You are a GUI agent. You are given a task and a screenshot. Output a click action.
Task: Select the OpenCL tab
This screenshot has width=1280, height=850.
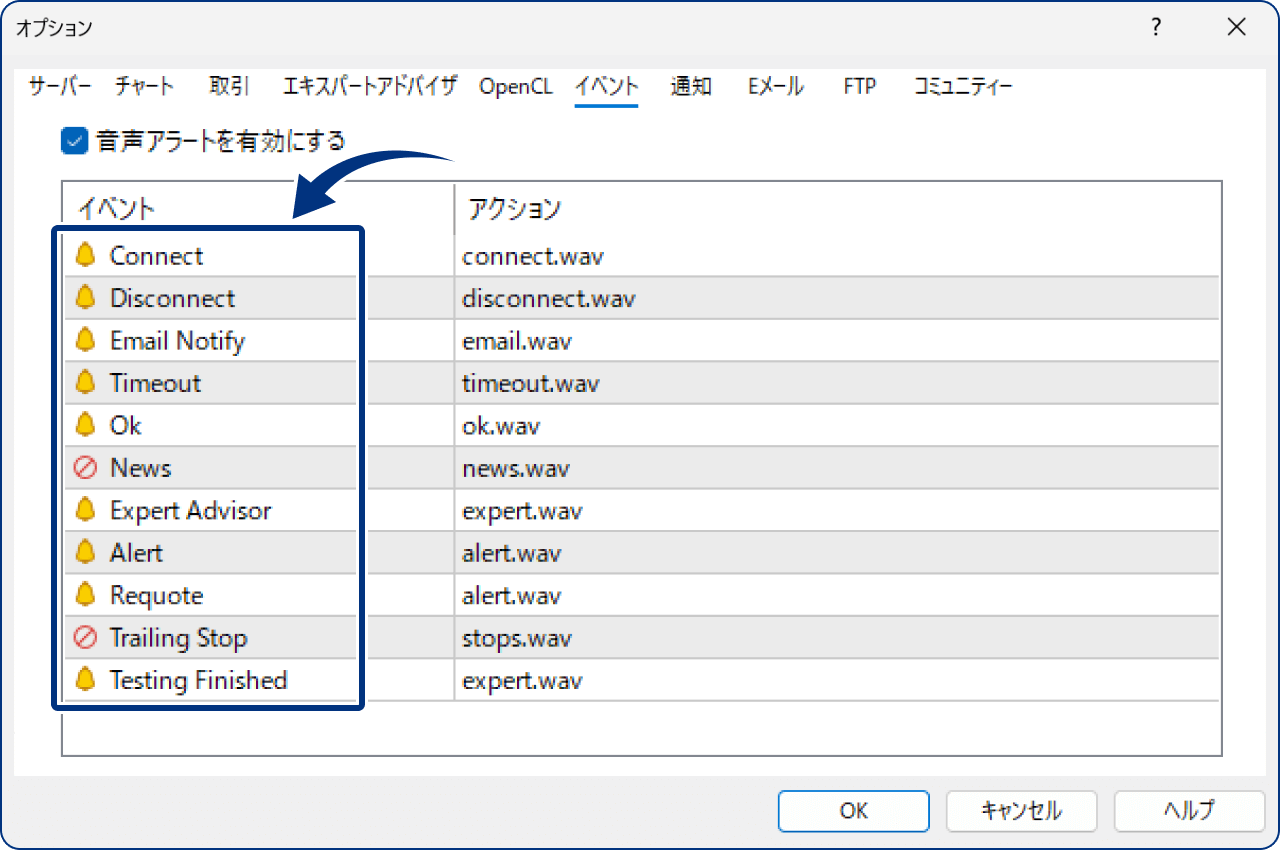pyautogui.click(x=516, y=87)
